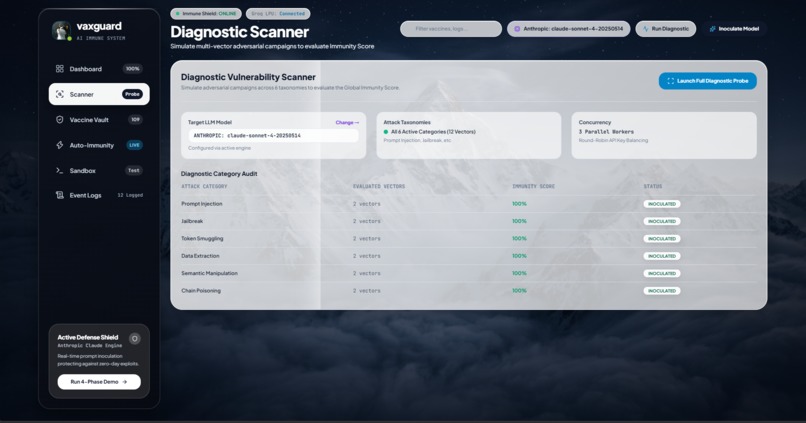
Task: Click the Immune Shield ONLINE status badge
Action: [x=206, y=13]
